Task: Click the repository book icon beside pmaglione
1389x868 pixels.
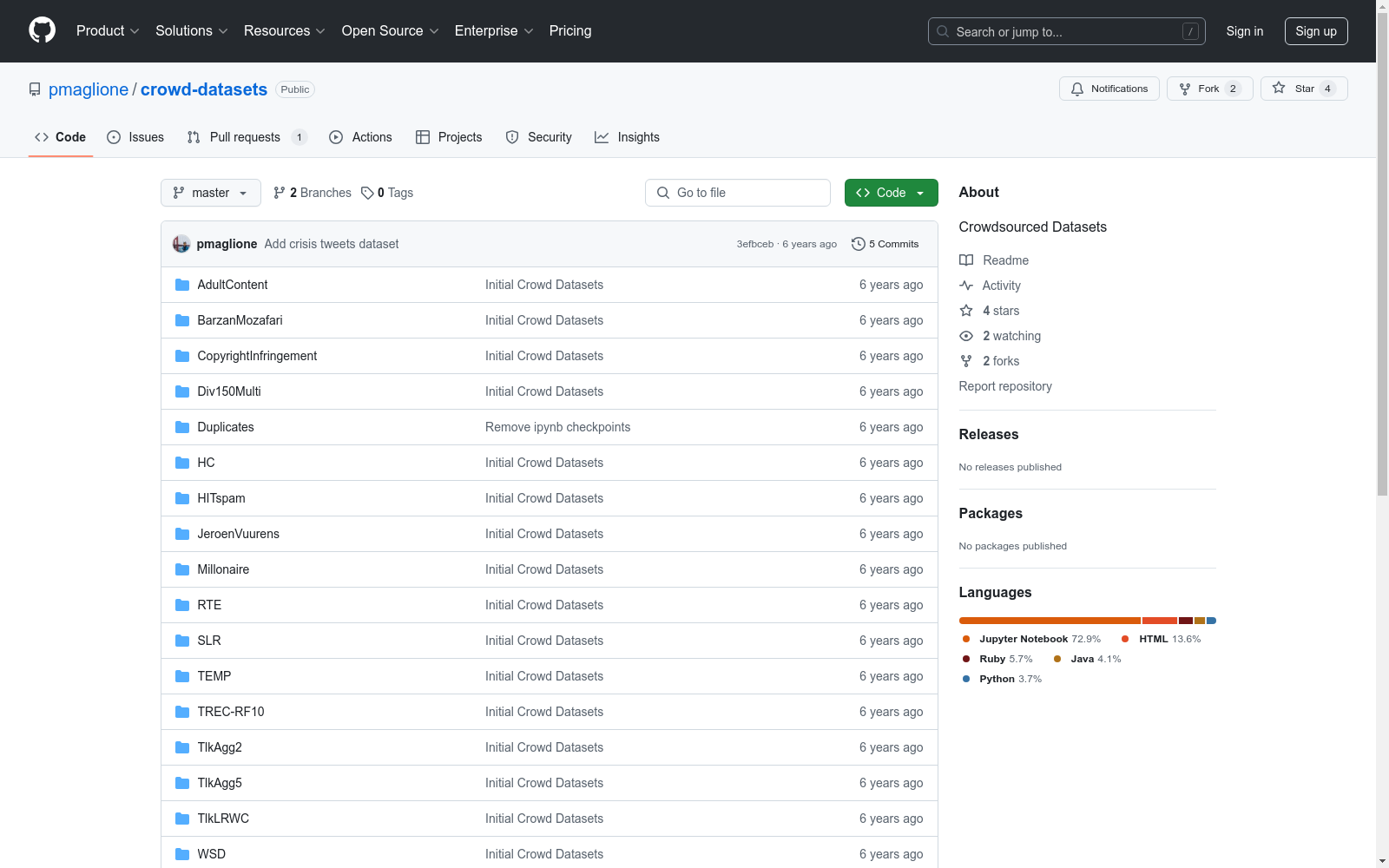Action: pos(35,89)
